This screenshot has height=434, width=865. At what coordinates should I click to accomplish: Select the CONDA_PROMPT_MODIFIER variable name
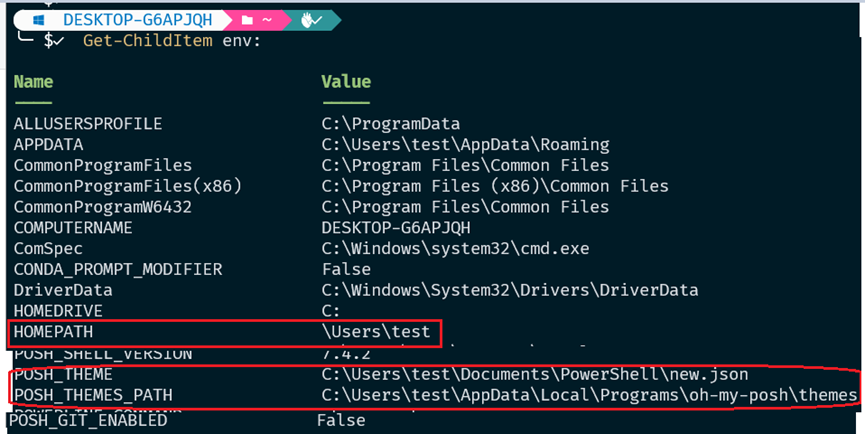(118, 270)
